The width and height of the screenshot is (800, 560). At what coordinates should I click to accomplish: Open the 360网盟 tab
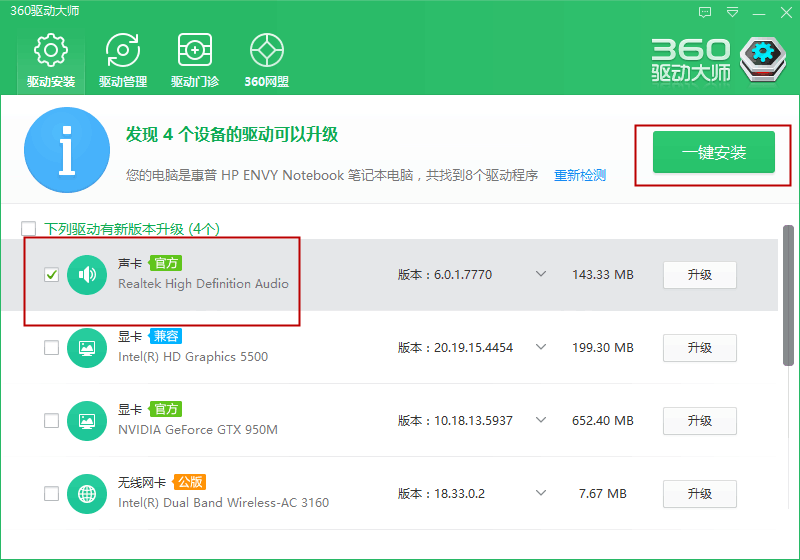(x=267, y=60)
